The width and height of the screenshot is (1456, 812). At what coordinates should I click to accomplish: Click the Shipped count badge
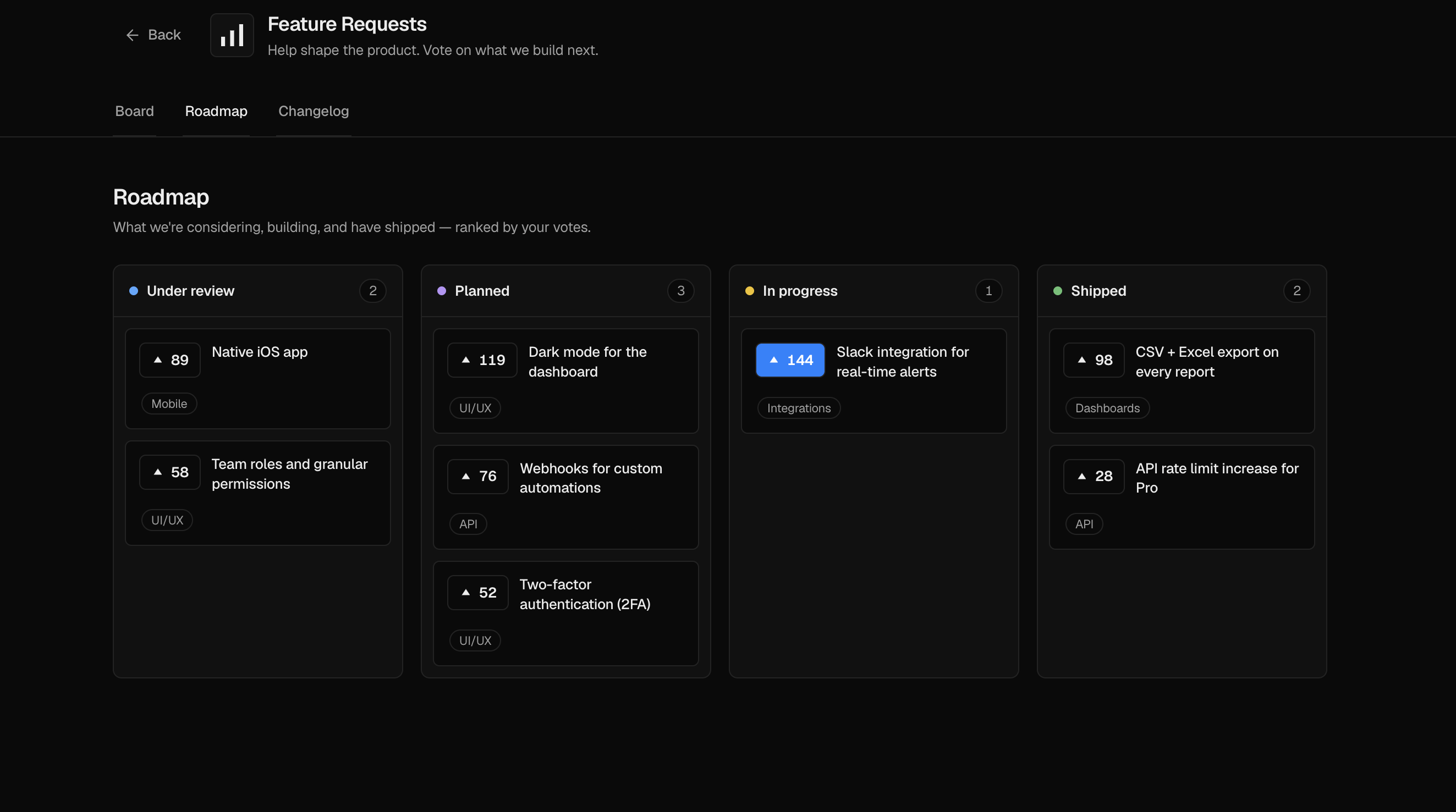(1297, 291)
